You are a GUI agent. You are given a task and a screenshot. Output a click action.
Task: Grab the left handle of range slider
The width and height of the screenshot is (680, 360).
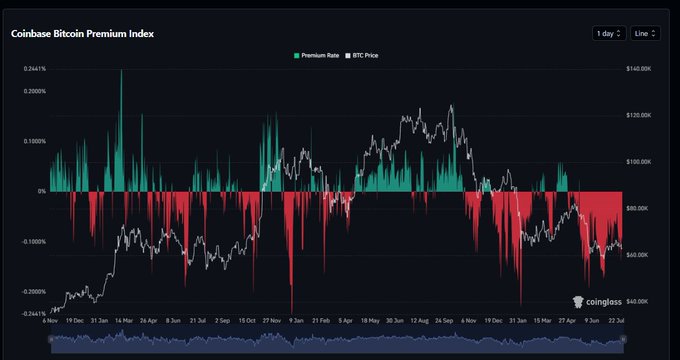[x=51, y=339]
